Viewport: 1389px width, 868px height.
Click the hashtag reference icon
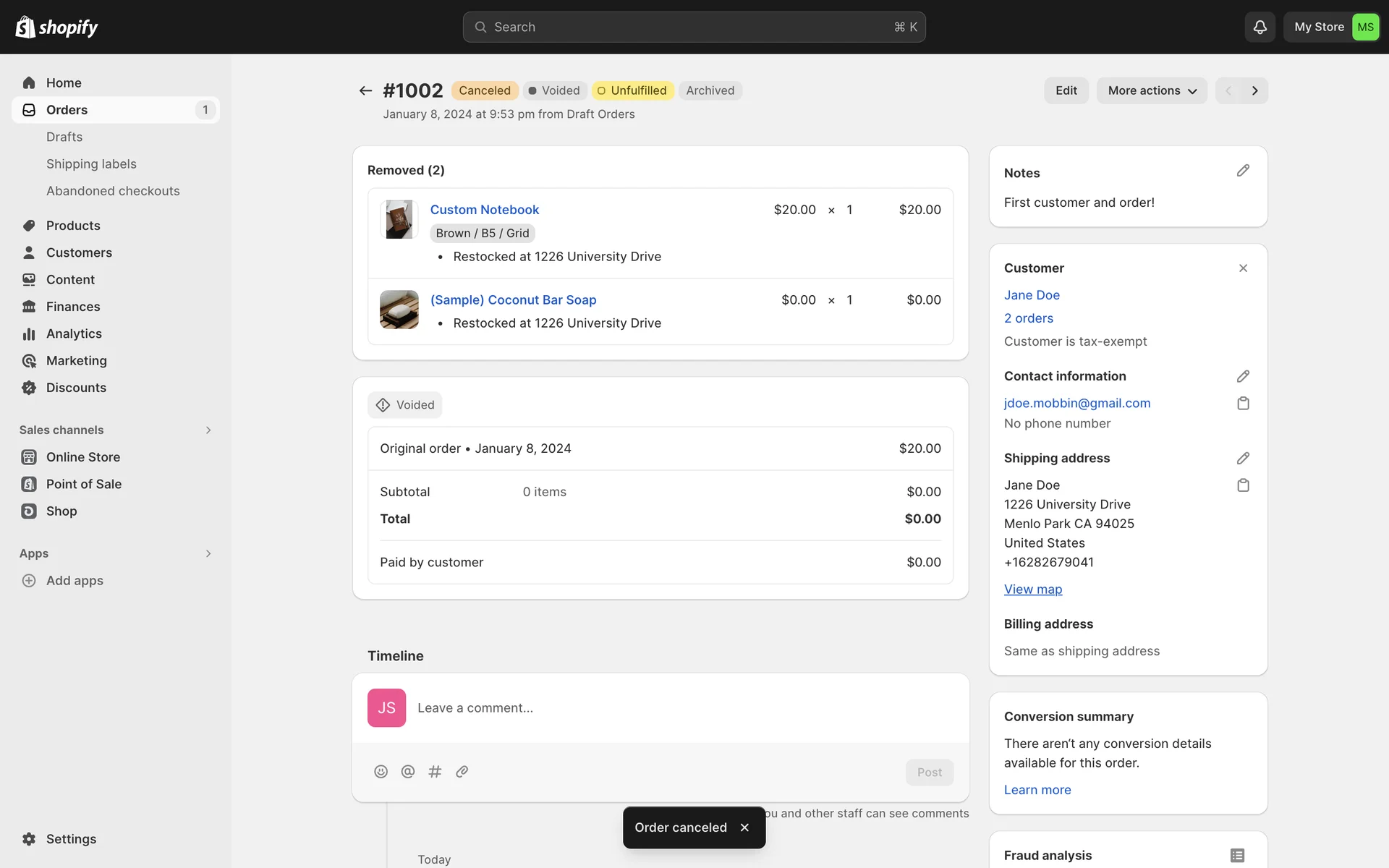[x=435, y=772]
